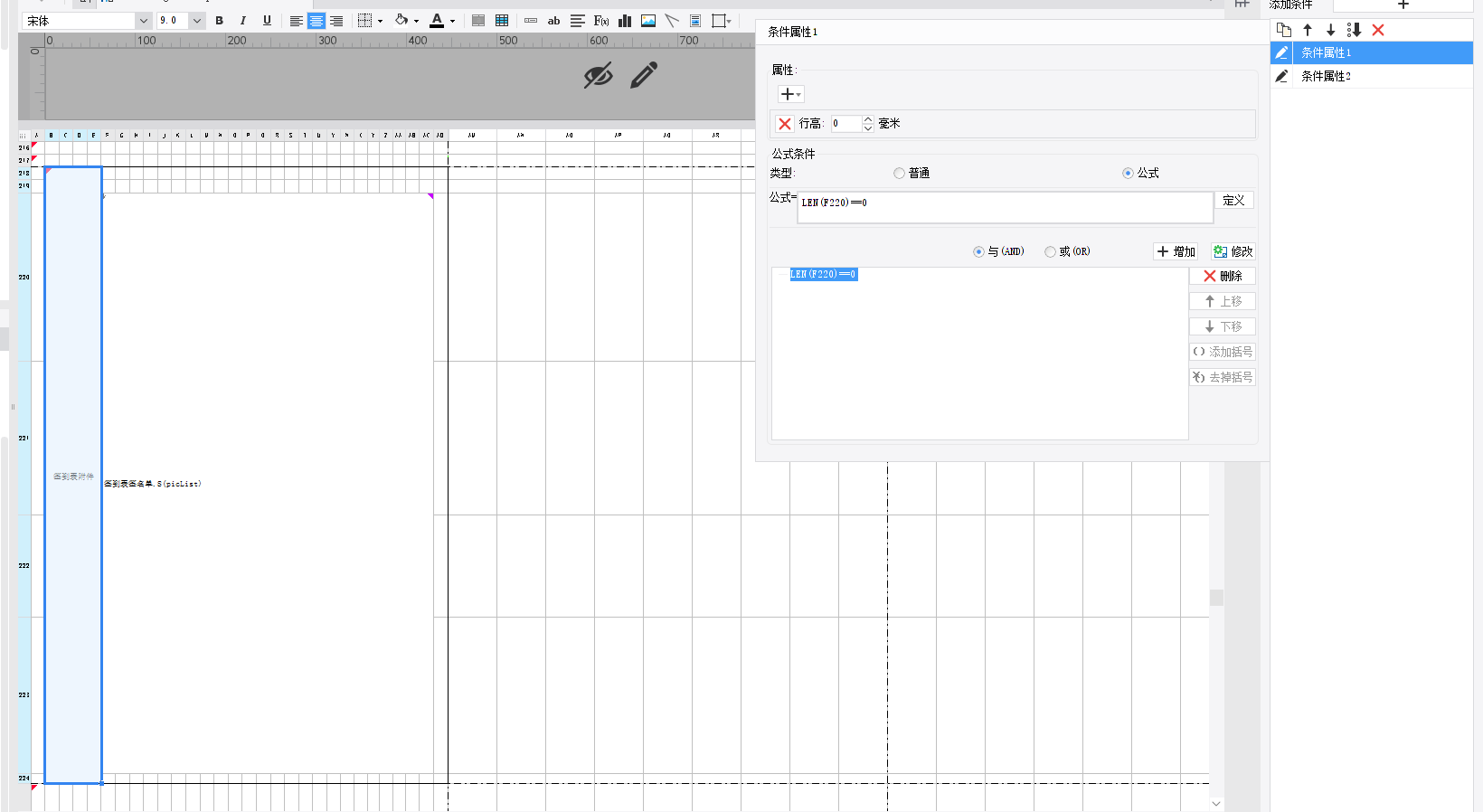
Task: Open the font size dropdown 9.0
Action: point(196,21)
